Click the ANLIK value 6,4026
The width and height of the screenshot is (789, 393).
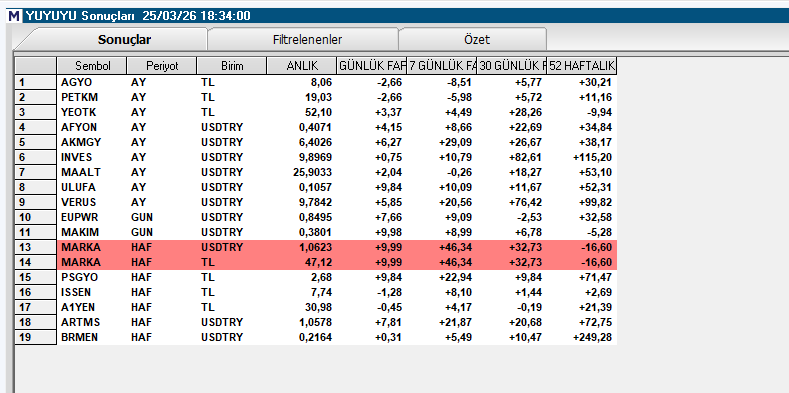coord(315,142)
